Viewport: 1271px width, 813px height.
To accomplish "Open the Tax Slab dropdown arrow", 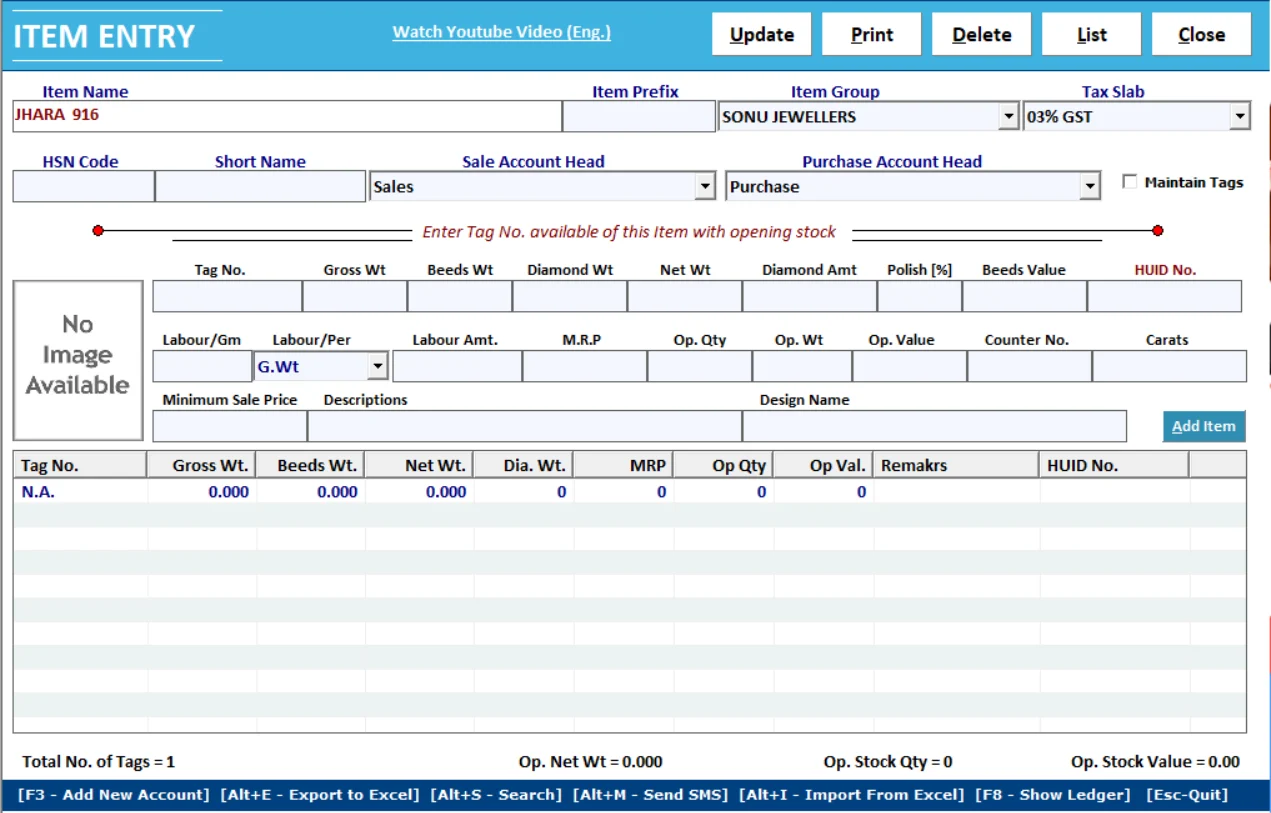I will point(1240,117).
